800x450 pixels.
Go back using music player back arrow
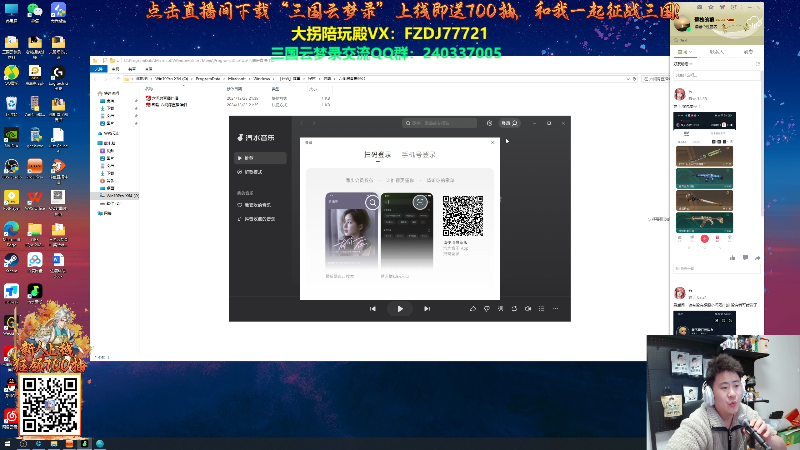(302, 123)
